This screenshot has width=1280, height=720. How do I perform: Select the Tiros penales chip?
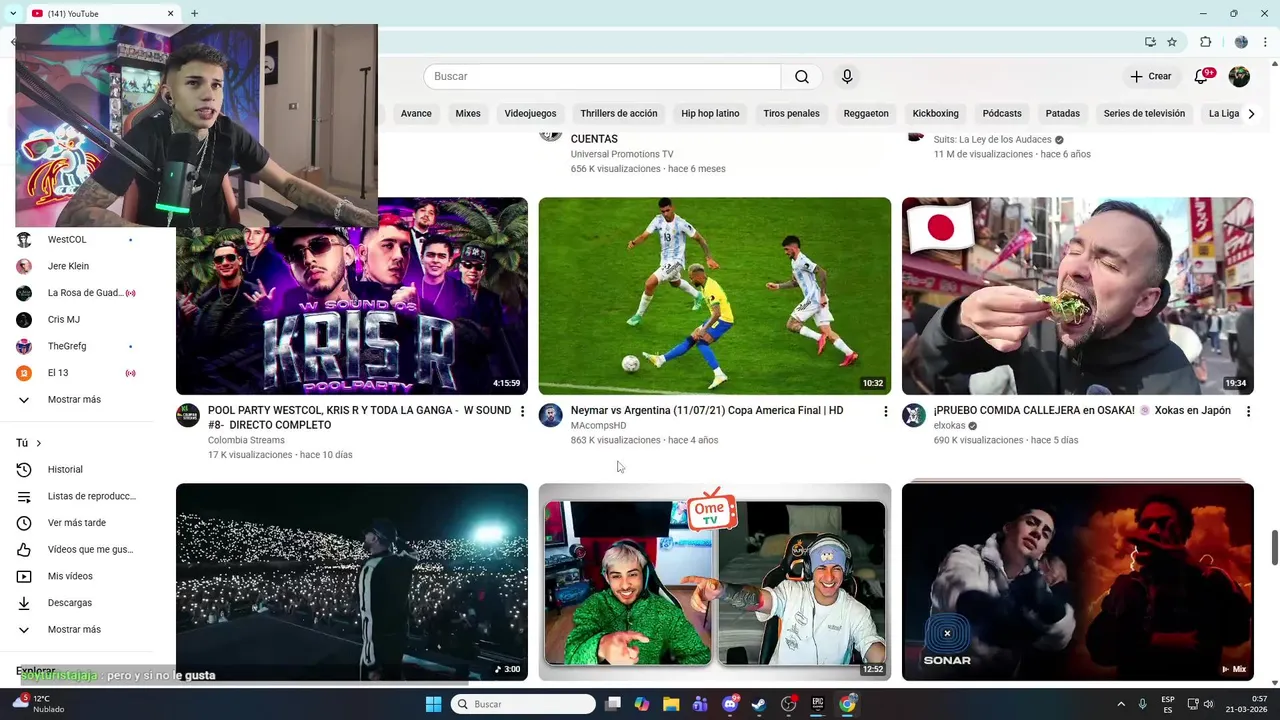791,114
